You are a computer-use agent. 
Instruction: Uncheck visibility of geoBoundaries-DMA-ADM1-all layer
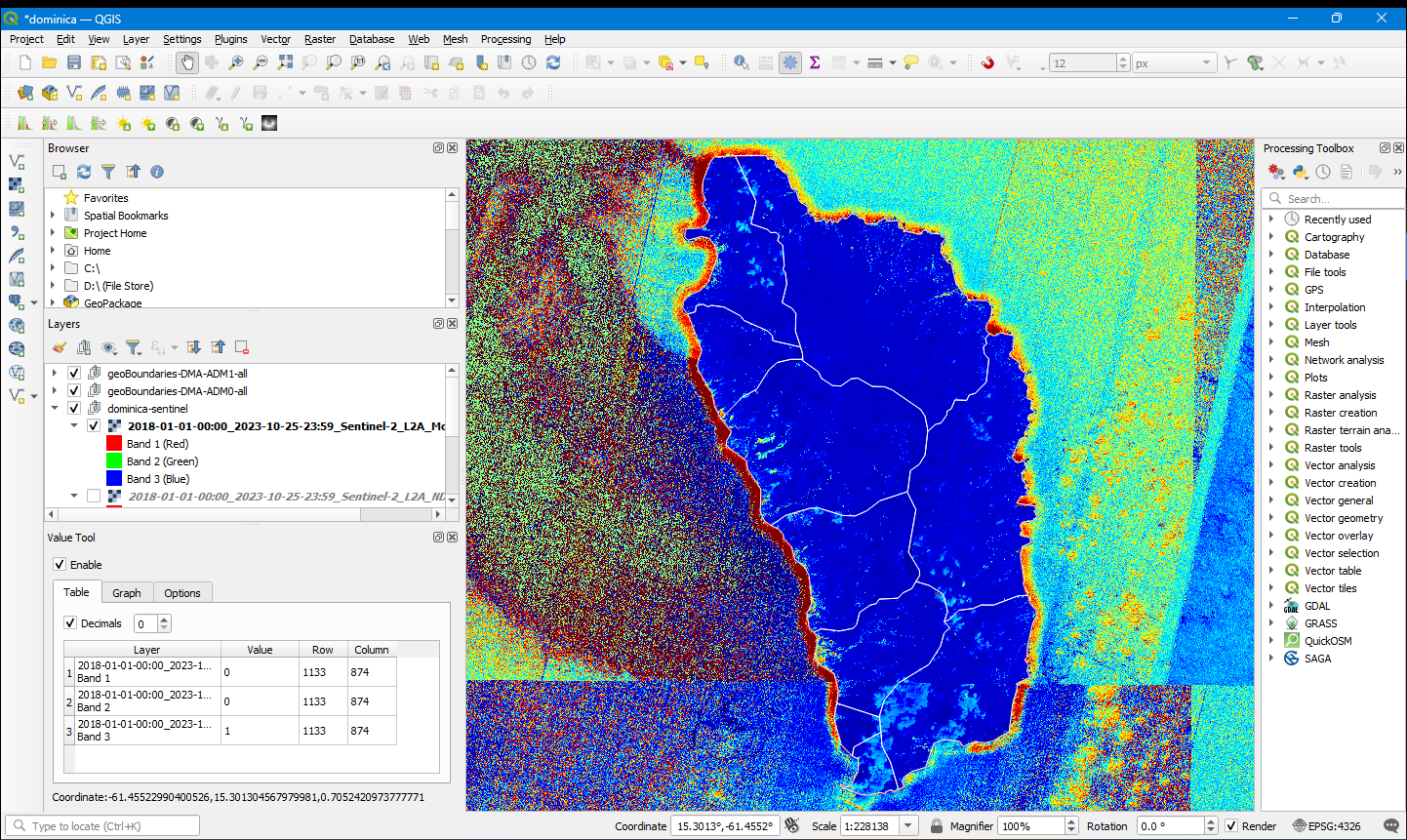[x=75, y=371]
